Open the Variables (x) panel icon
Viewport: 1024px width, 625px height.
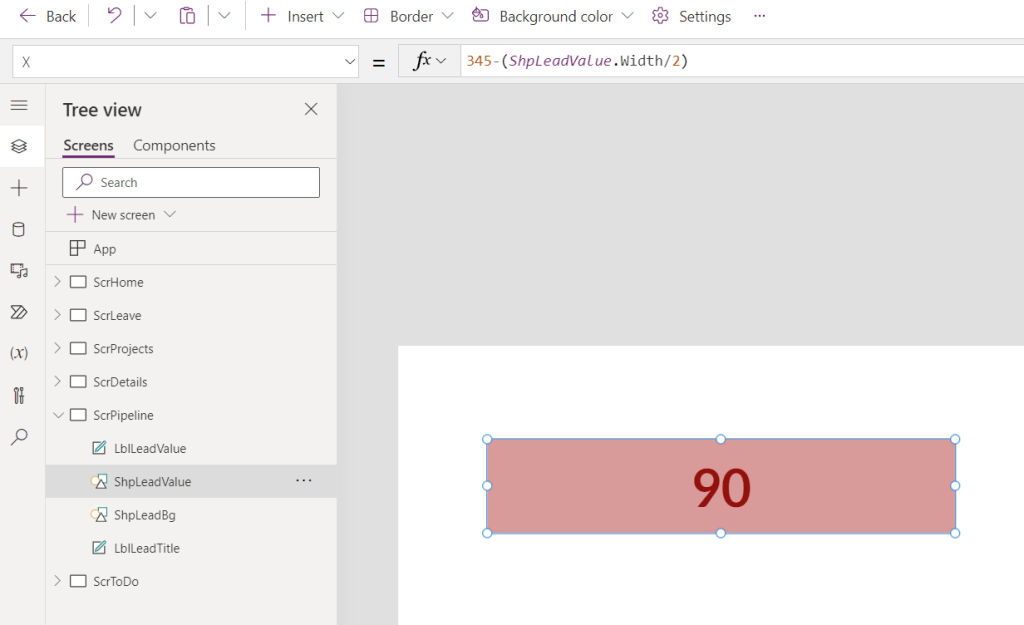pyautogui.click(x=18, y=353)
